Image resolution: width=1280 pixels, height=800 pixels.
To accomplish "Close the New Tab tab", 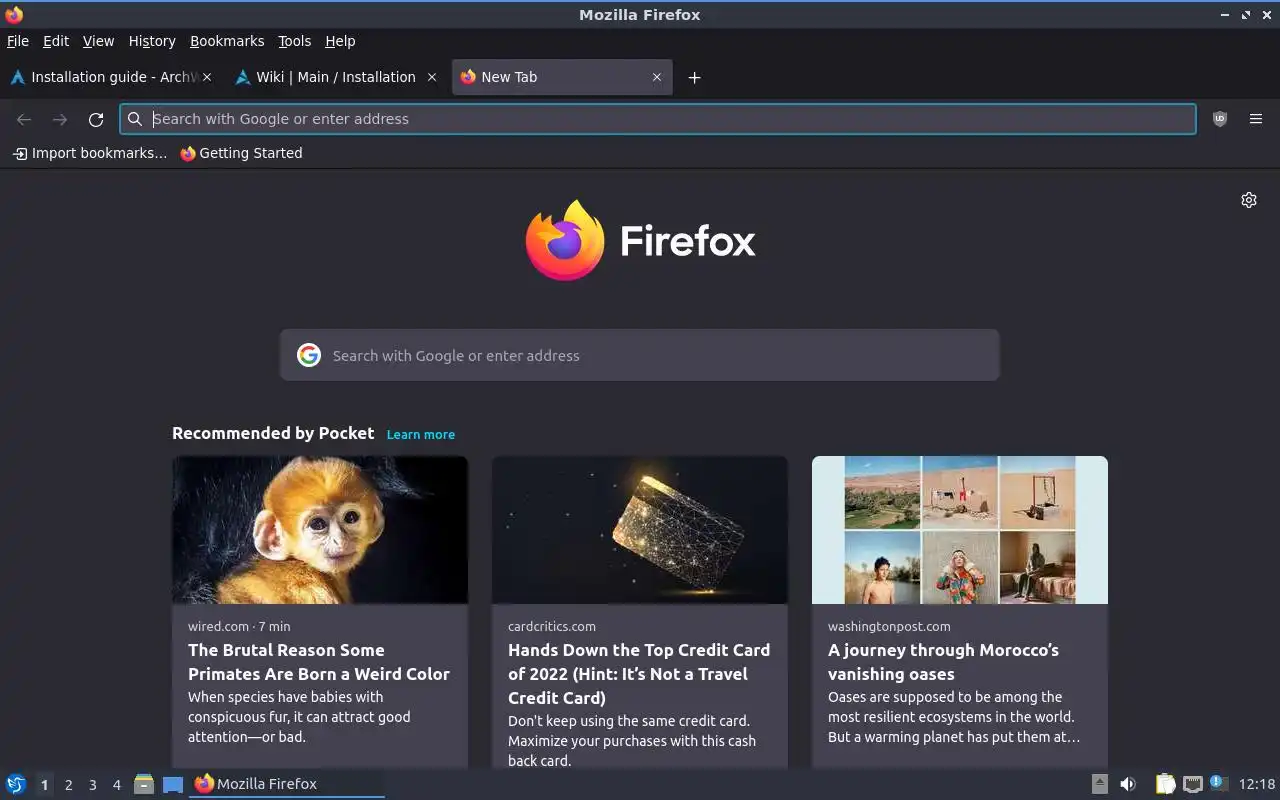I will 657,77.
